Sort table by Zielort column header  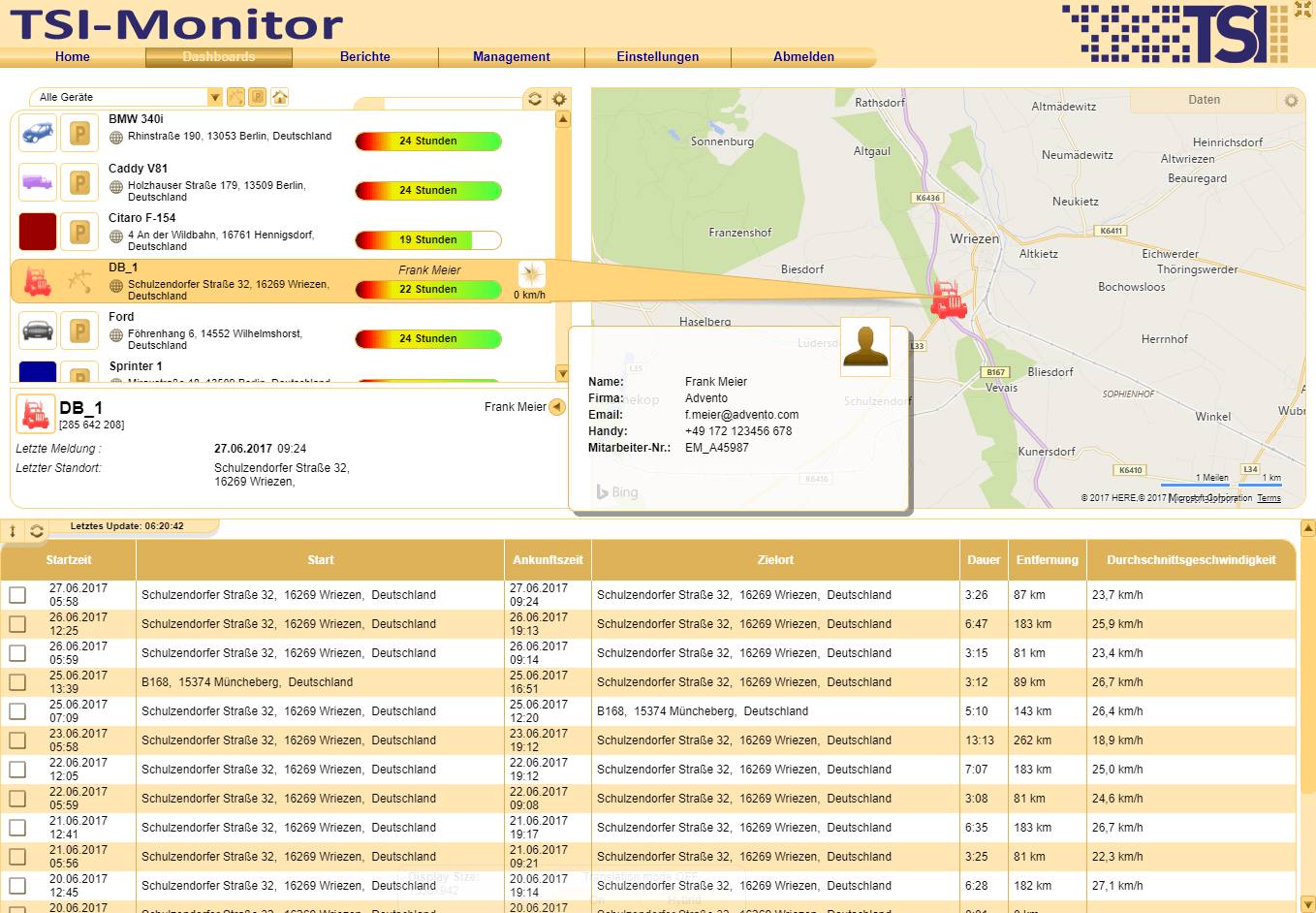click(775, 560)
